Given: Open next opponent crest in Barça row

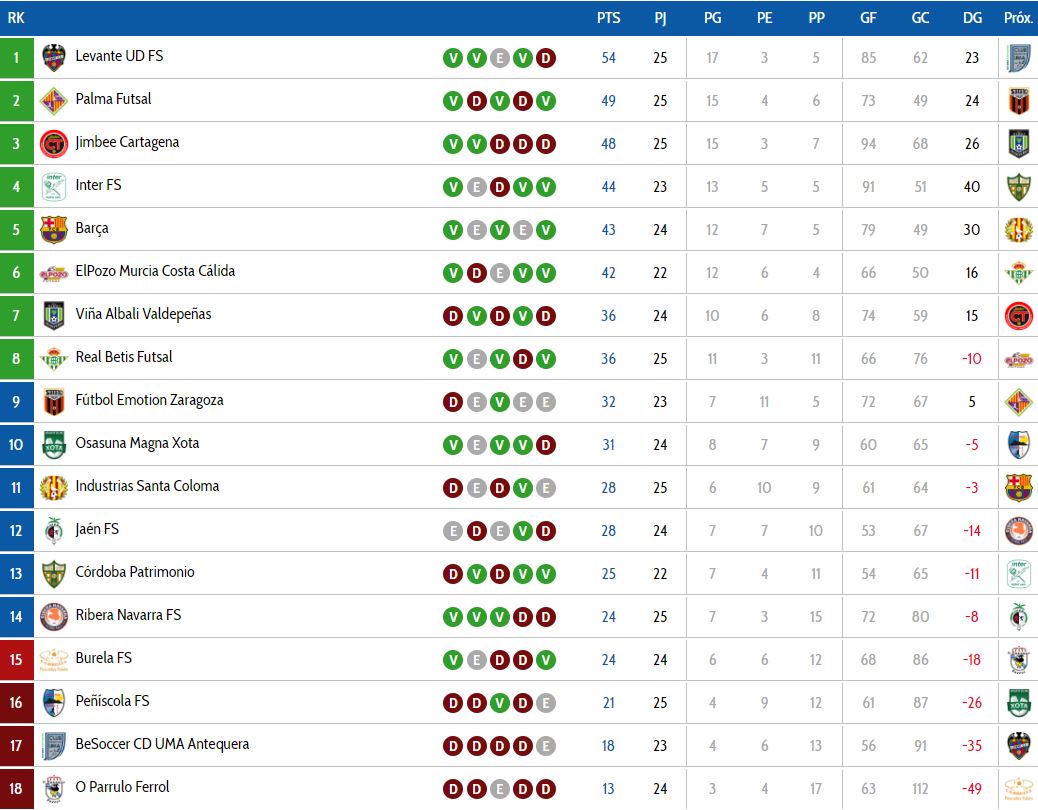Looking at the screenshot, I should pos(1019,230).
